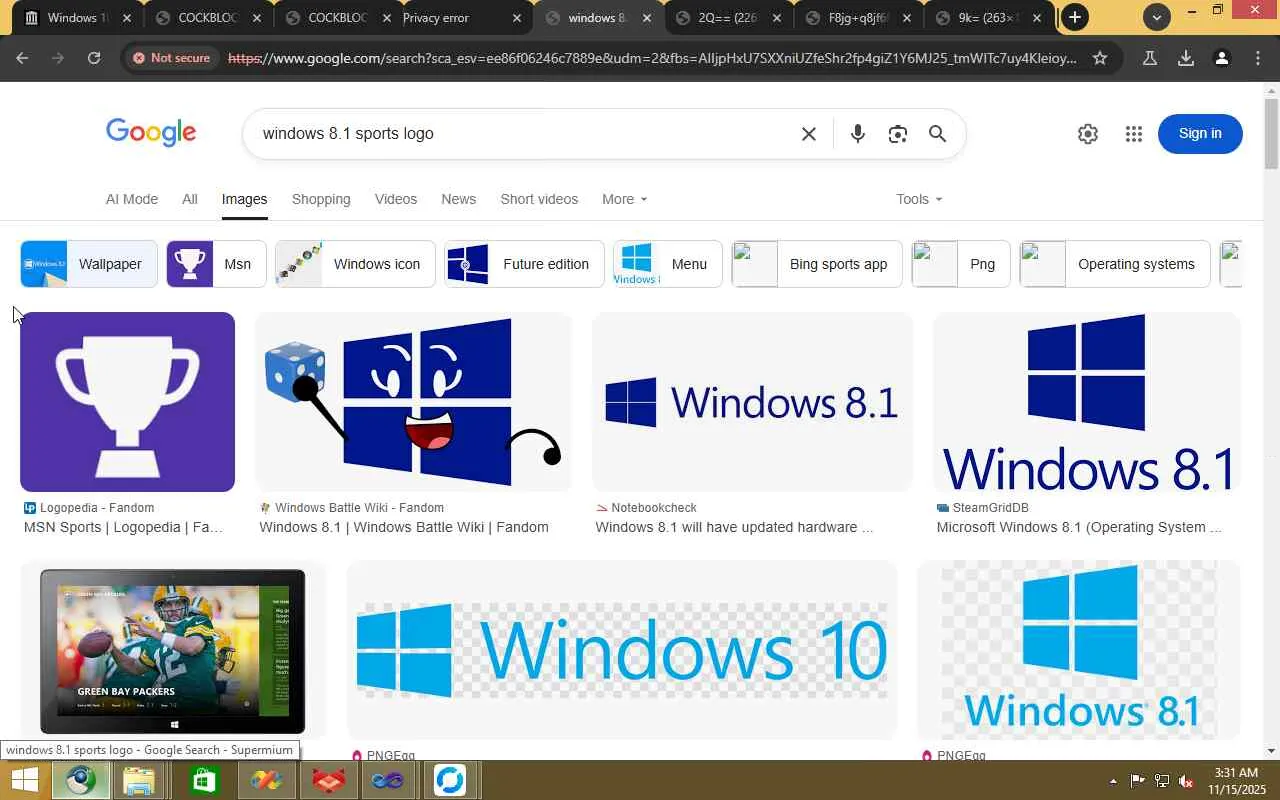Image resolution: width=1280 pixels, height=800 pixels.
Task: Open the Short videos tab
Action: pyautogui.click(x=539, y=199)
